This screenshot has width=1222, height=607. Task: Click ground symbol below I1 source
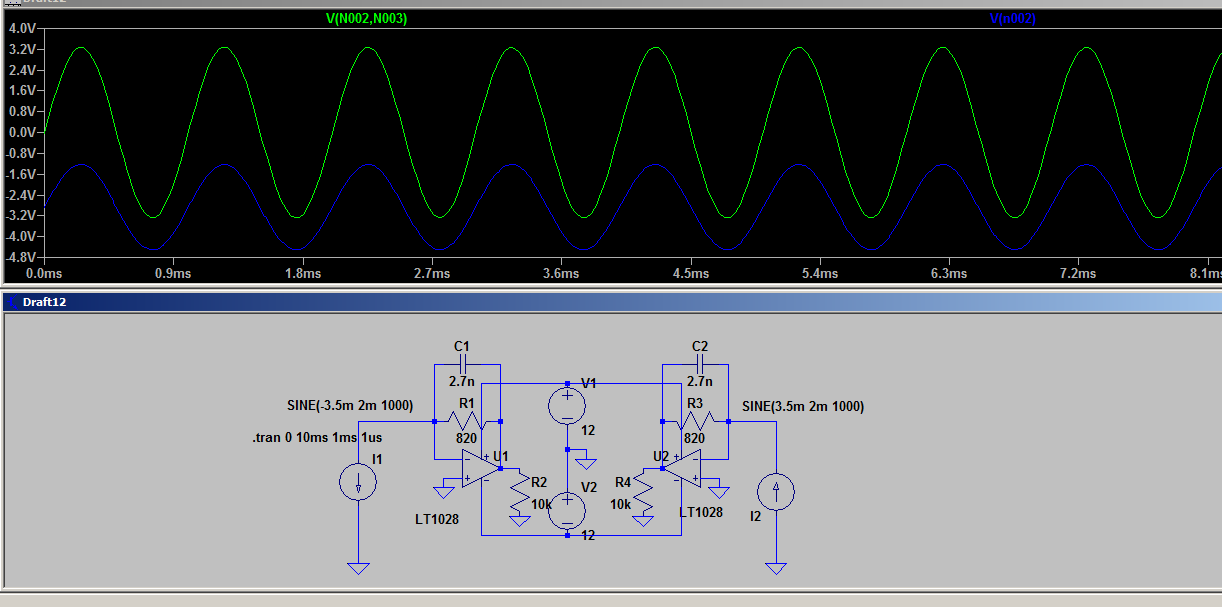click(x=358, y=569)
